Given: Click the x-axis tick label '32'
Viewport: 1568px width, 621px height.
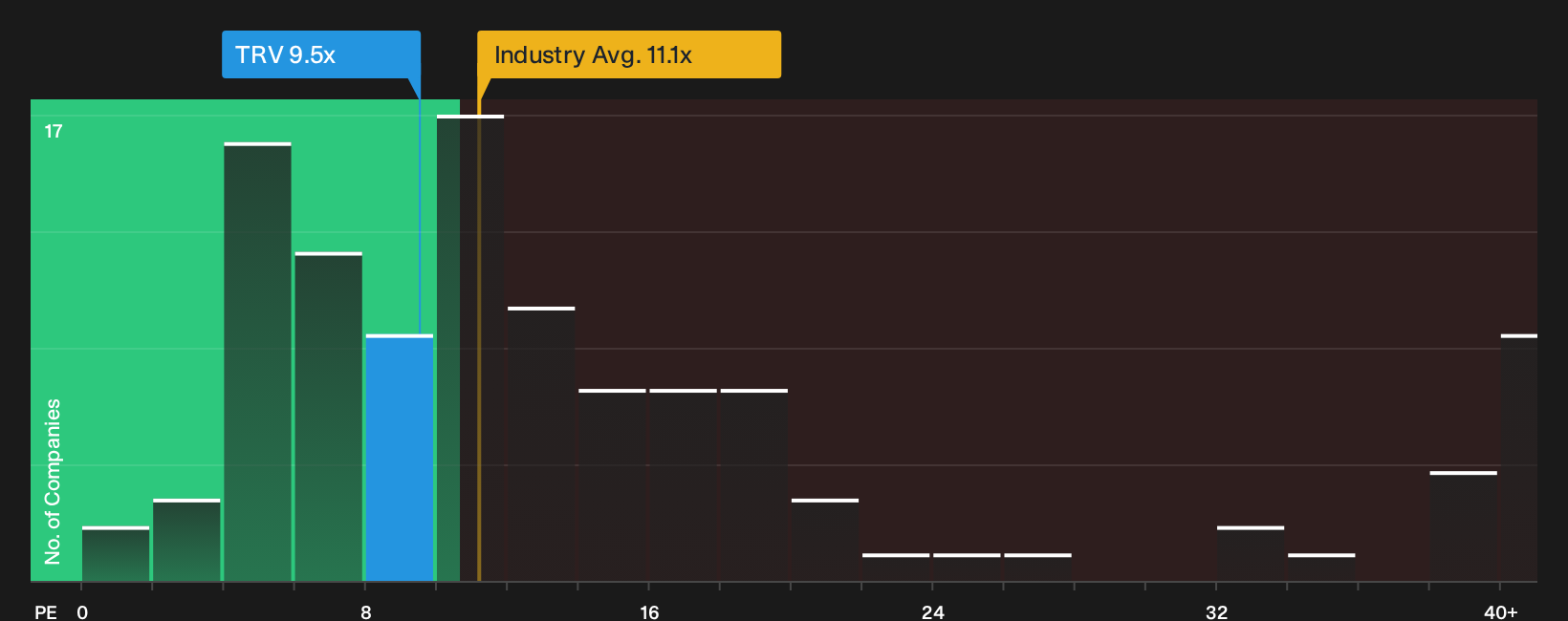Looking at the screenshot, I should [1216, 612].
